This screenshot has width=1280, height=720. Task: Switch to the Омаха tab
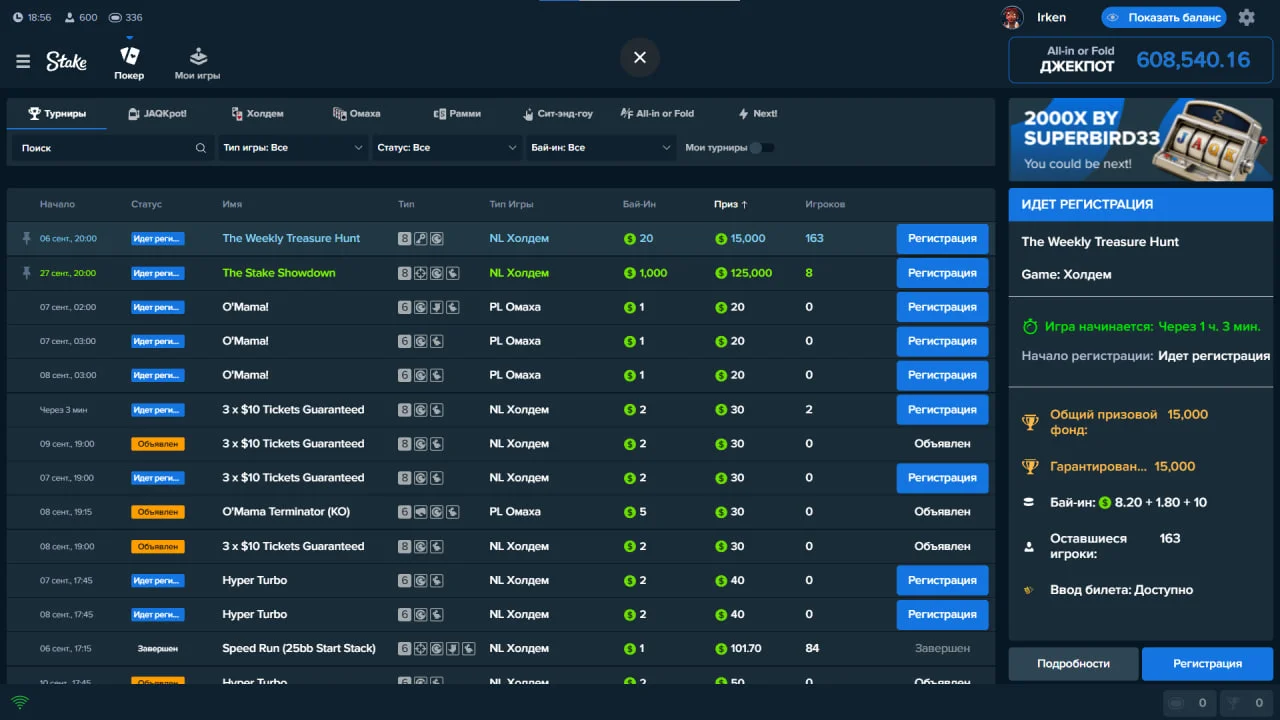[357, 114]
